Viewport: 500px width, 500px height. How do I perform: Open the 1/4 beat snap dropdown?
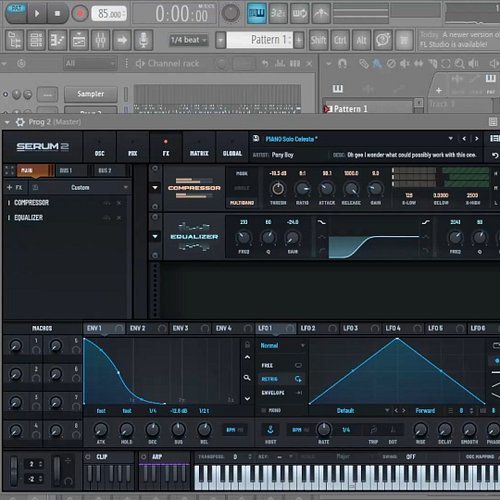coord(188,40)
